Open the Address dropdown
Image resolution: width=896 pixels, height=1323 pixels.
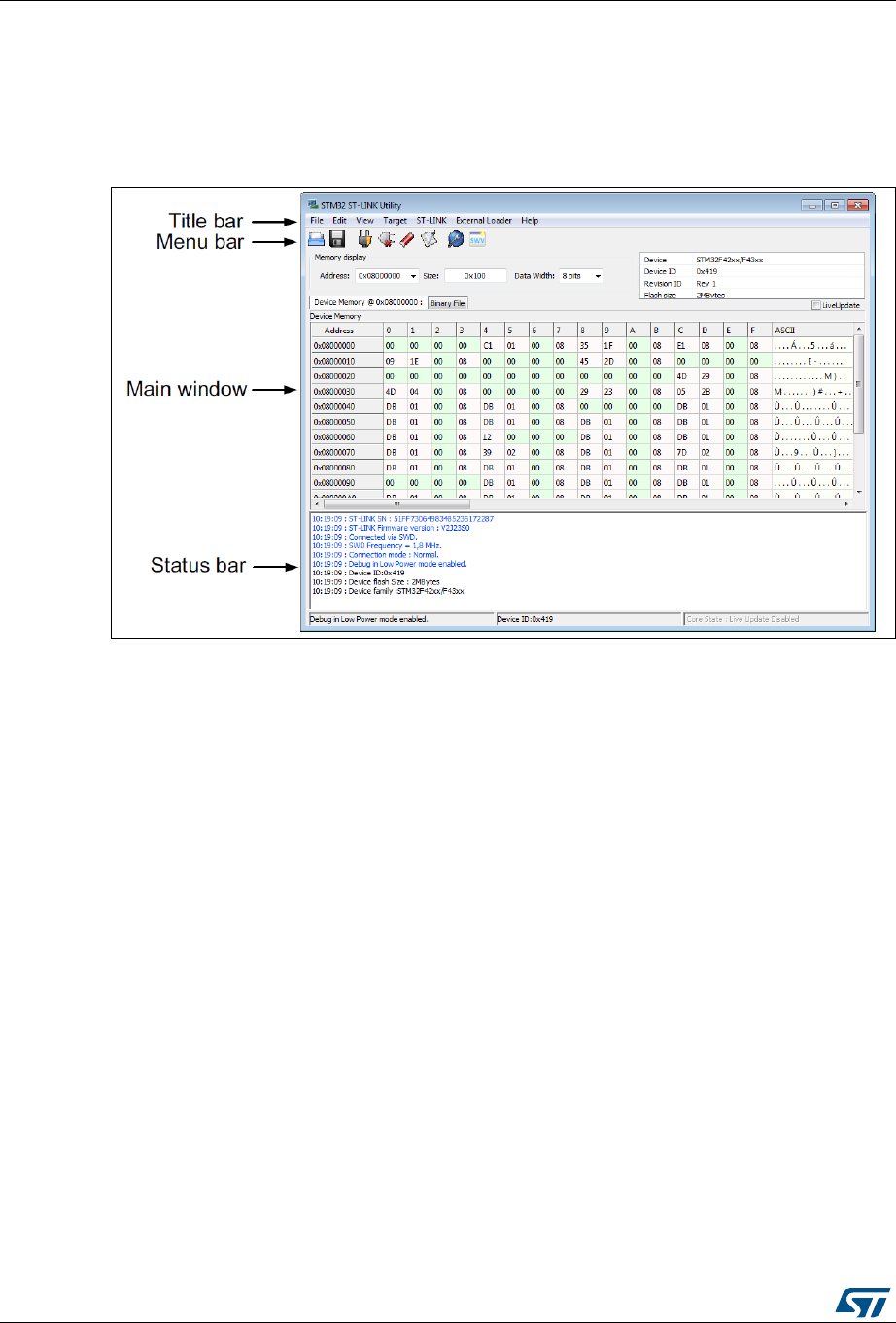click(415, 276)
